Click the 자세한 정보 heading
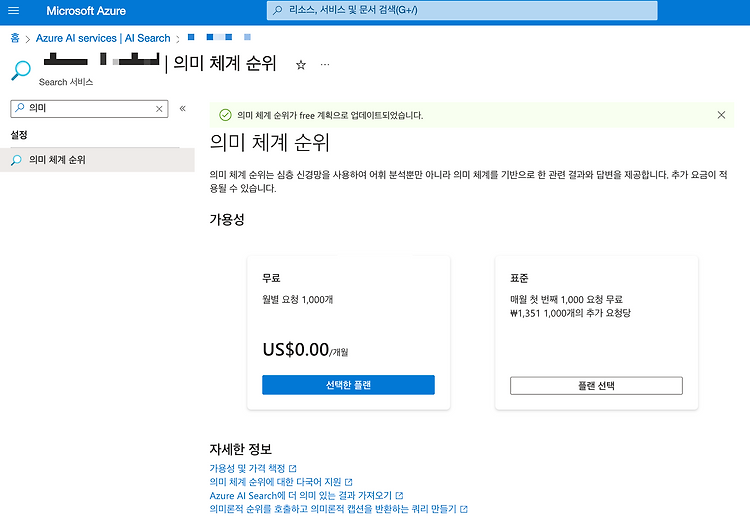Viewport: 750px width, 522px height. point(241,449)
